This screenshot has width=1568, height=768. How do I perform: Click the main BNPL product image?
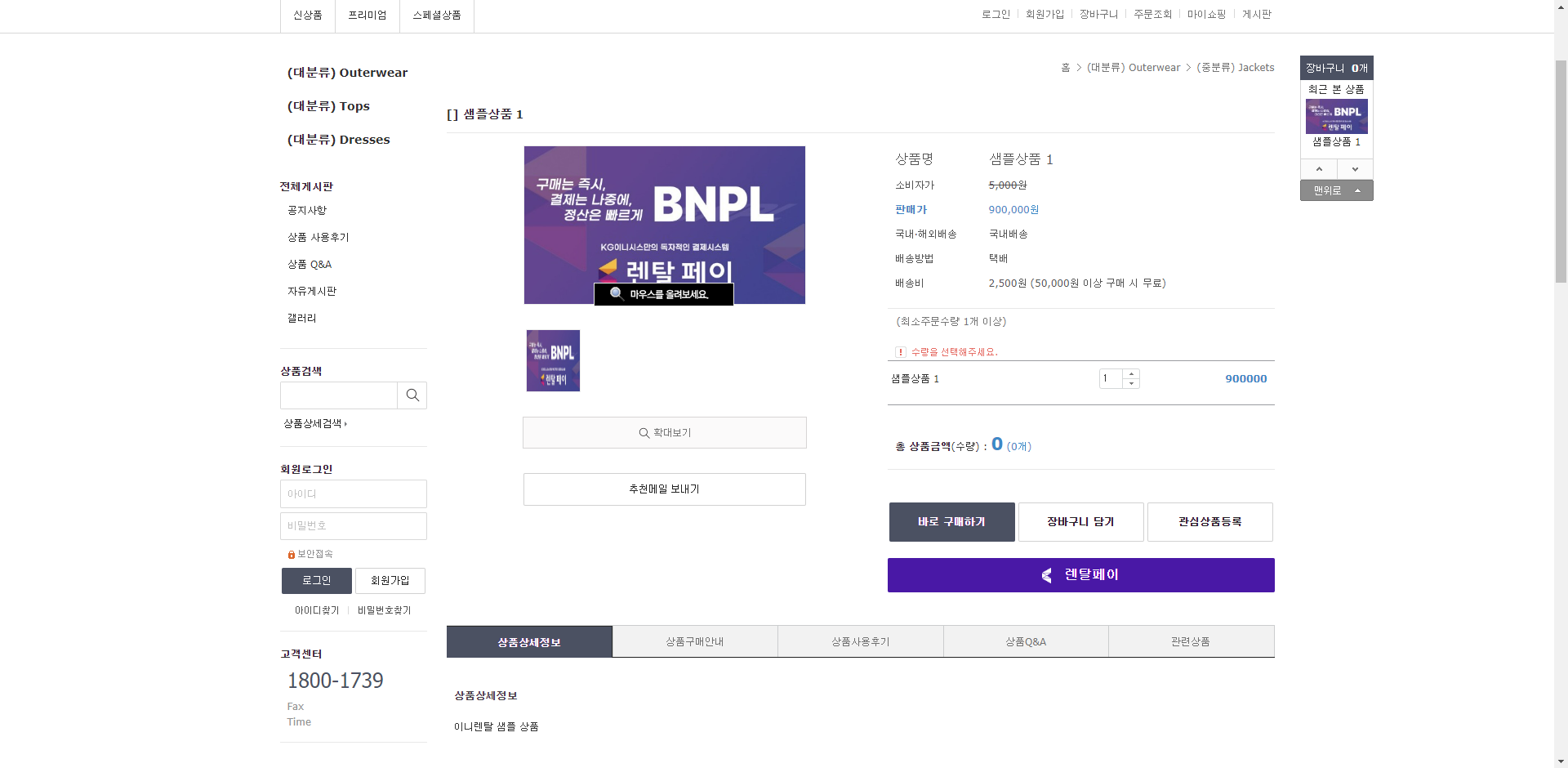(x=665, y=225)
